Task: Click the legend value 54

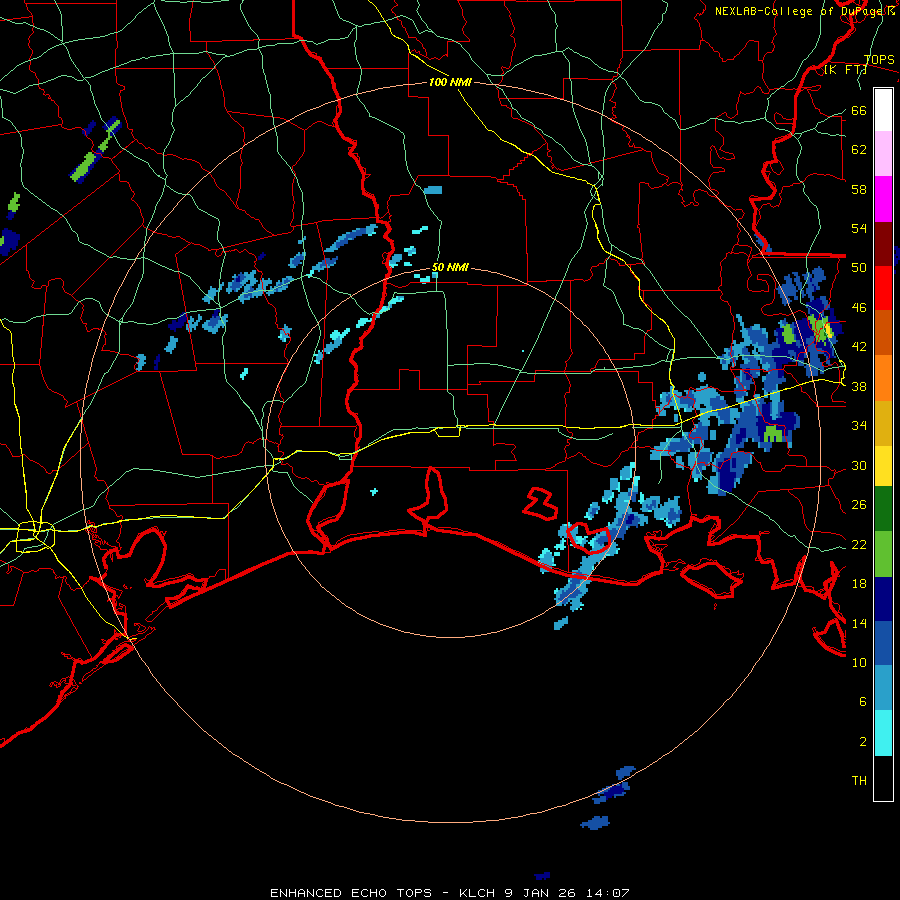Action: click(859, 228)
